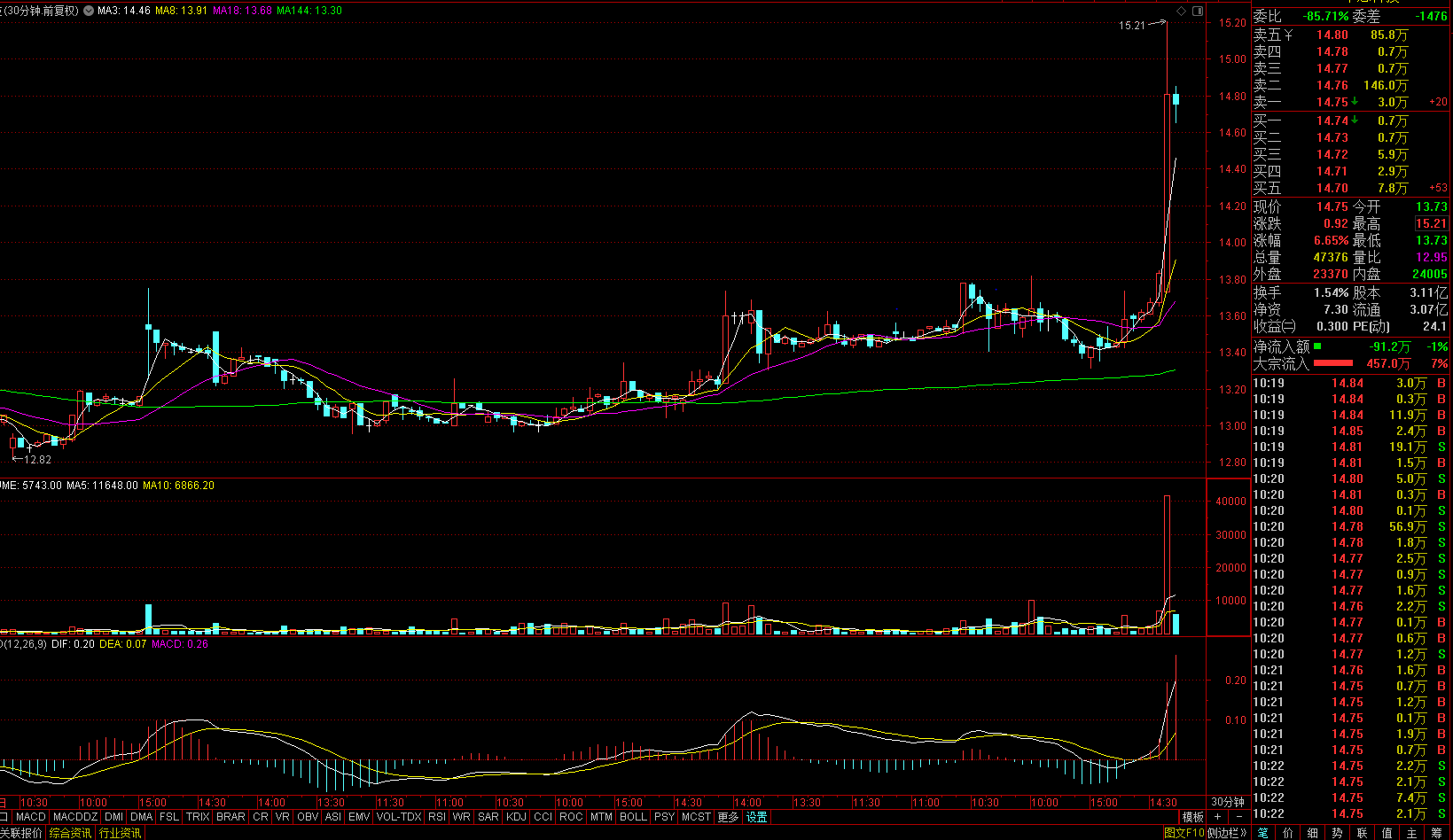
Task: Switch to the EMV indicator
Action: click(359, 817)
